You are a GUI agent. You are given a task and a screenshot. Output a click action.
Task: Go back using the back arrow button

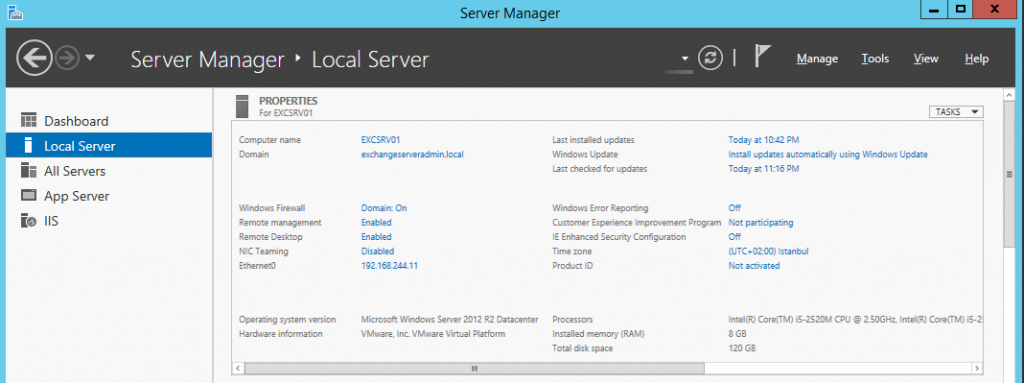pyautogui.click(x=34, y=59)
